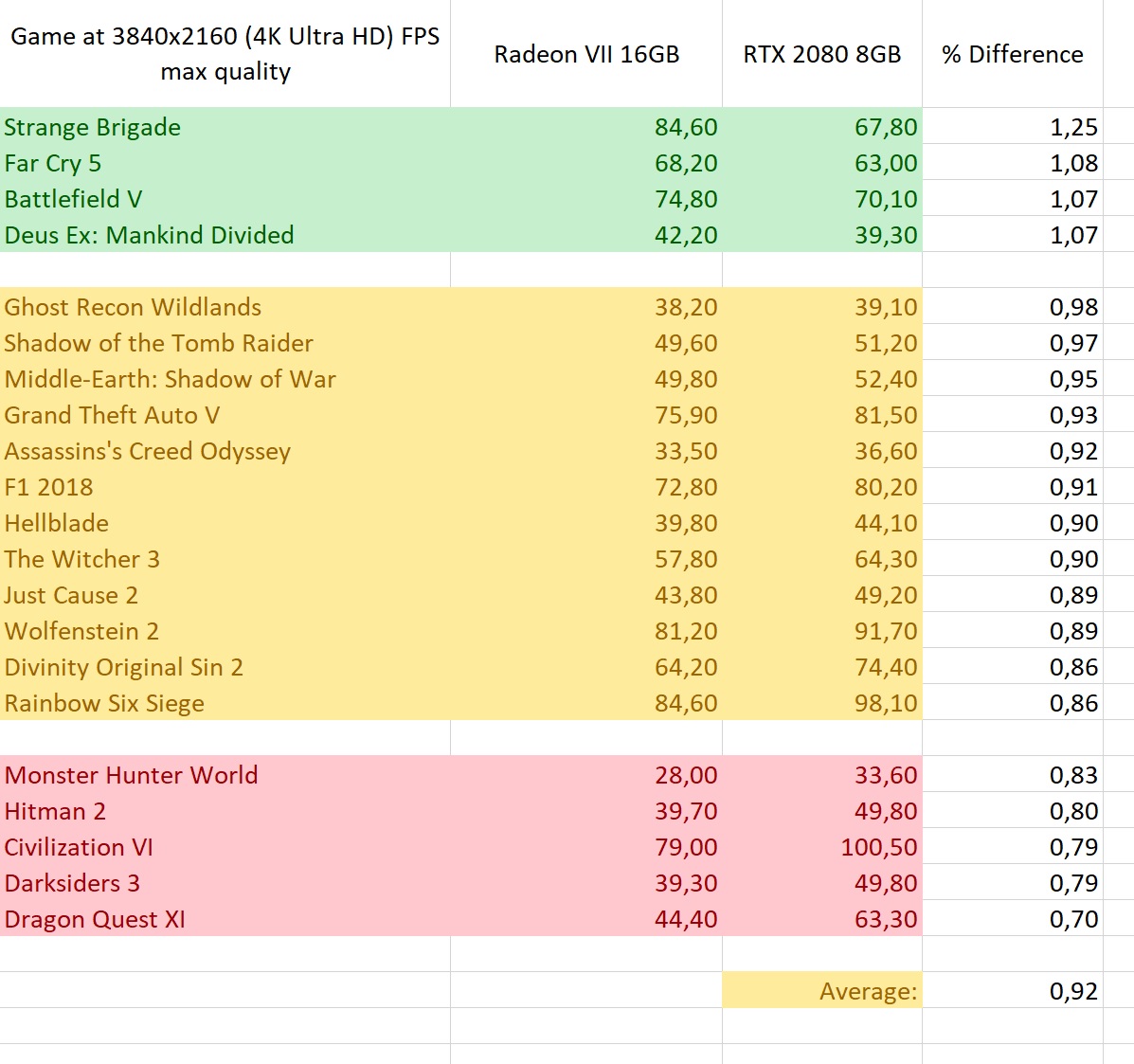The height and width of the screenshot is (1064, 1134).
Task: Click the Wolfenstein 2 cell
Action: coord(225,631)
